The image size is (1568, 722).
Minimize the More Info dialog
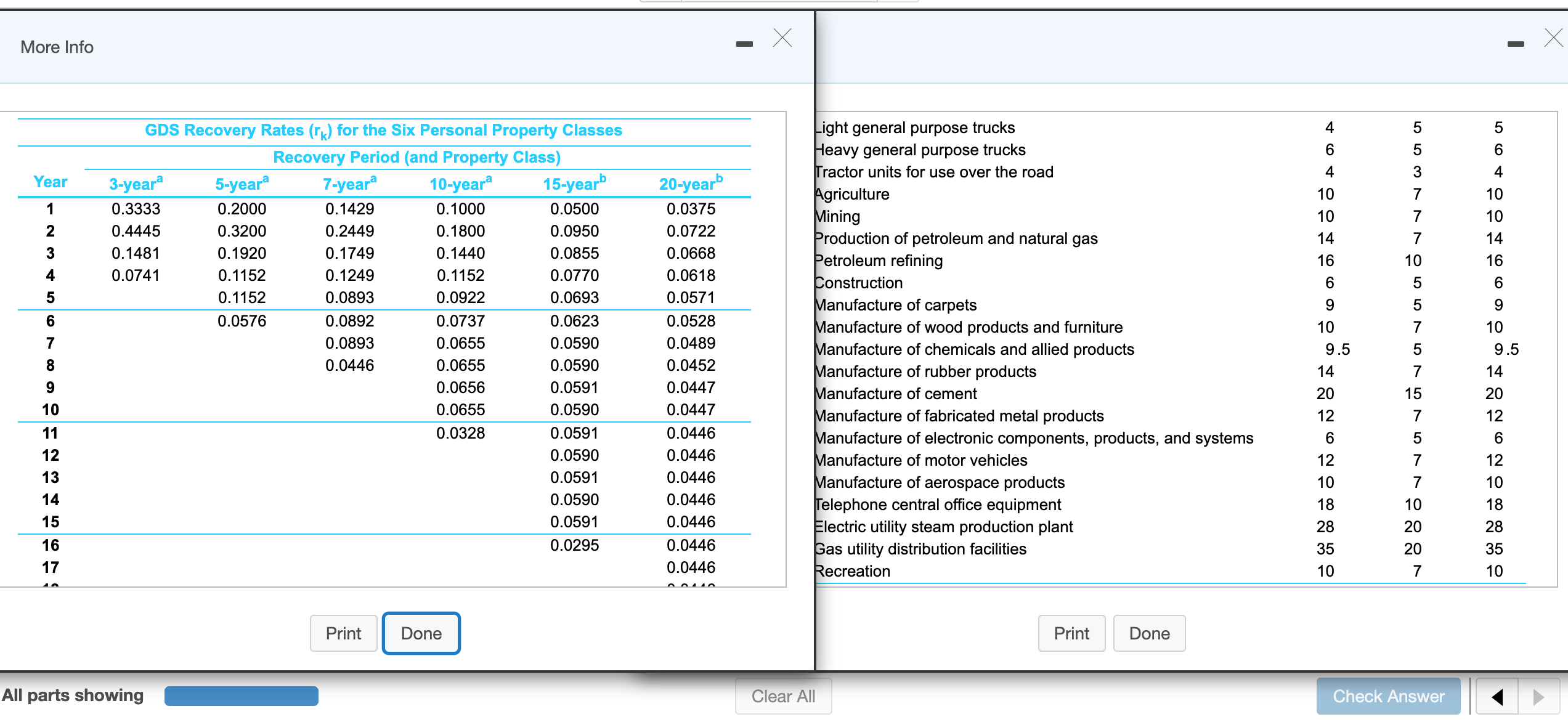click(x=744, y=44)
